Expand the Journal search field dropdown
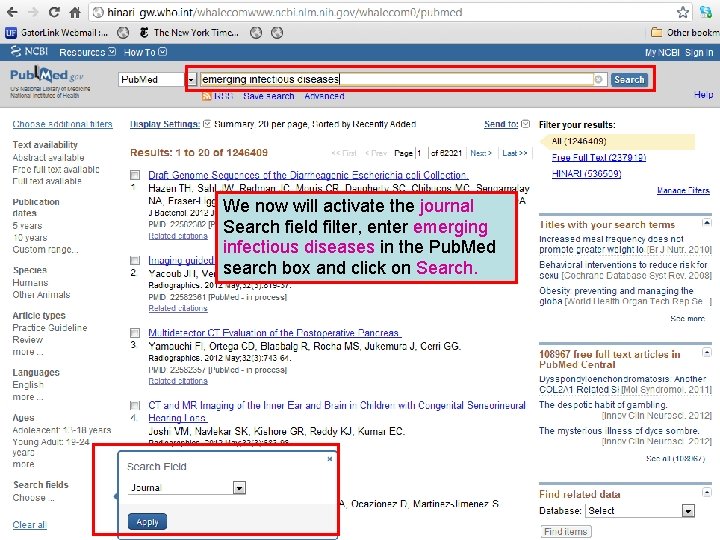This screenshot has height=540, width=720. 239,488
